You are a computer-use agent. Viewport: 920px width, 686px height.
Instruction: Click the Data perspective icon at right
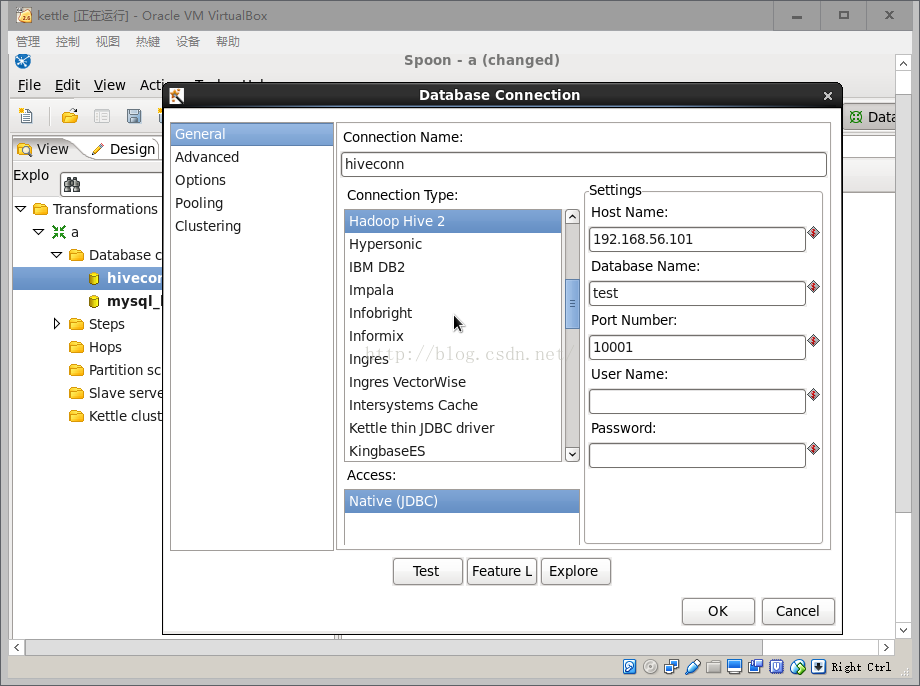coord(856,117)
